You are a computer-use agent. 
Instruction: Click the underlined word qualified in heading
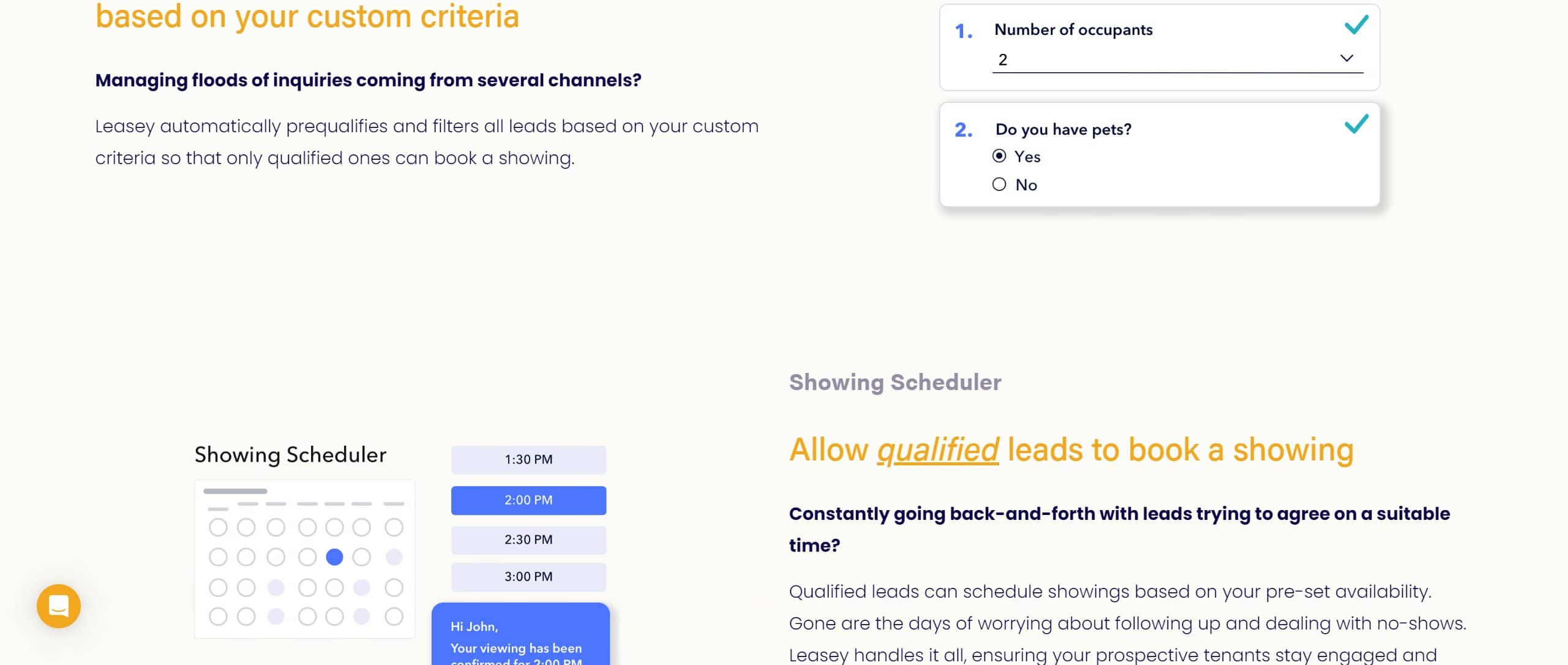coord(937,450)
